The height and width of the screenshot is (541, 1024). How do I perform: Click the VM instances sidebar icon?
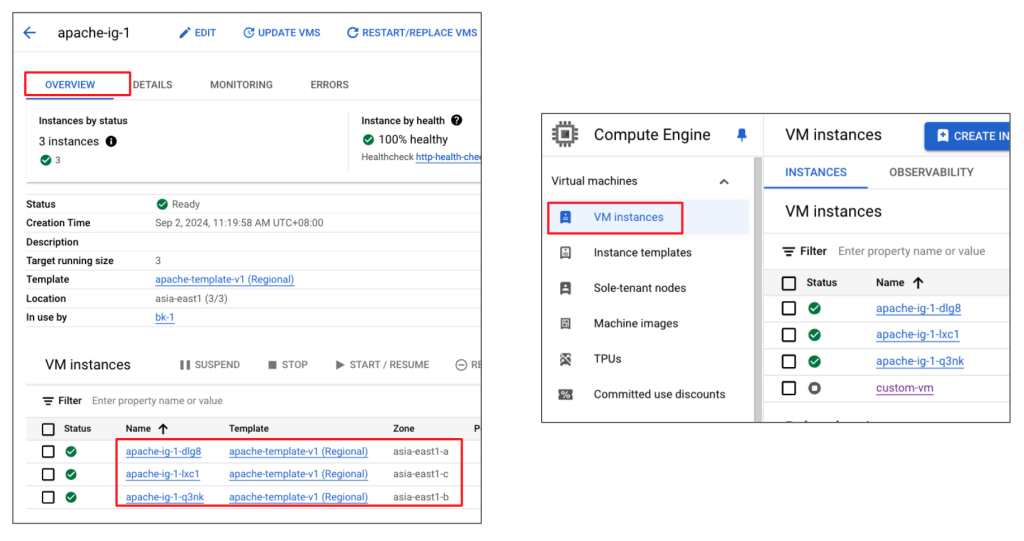point(566,218)
